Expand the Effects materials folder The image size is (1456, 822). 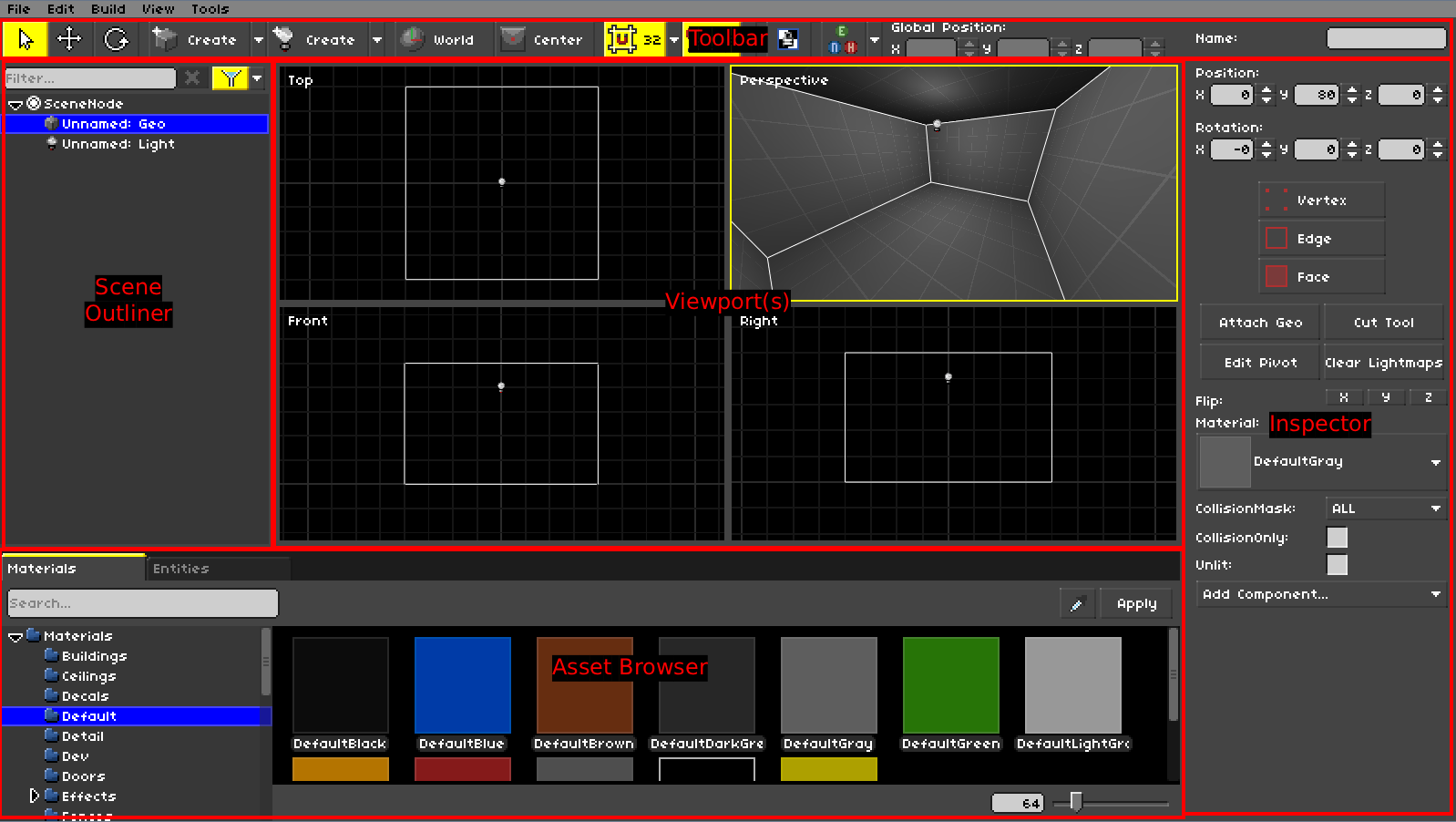click(x=35, y=796)
